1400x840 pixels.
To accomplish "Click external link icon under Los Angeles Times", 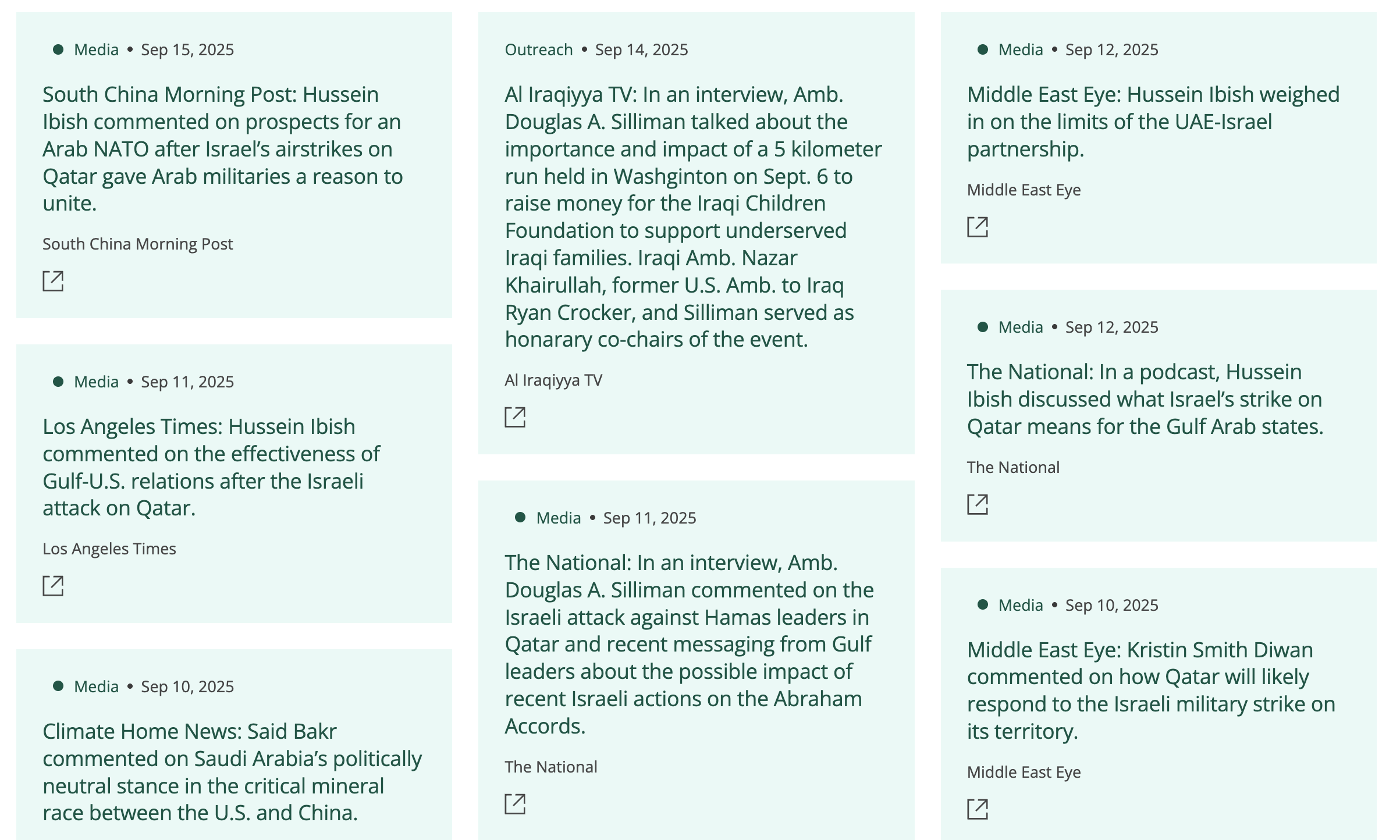I will point(53,586).
